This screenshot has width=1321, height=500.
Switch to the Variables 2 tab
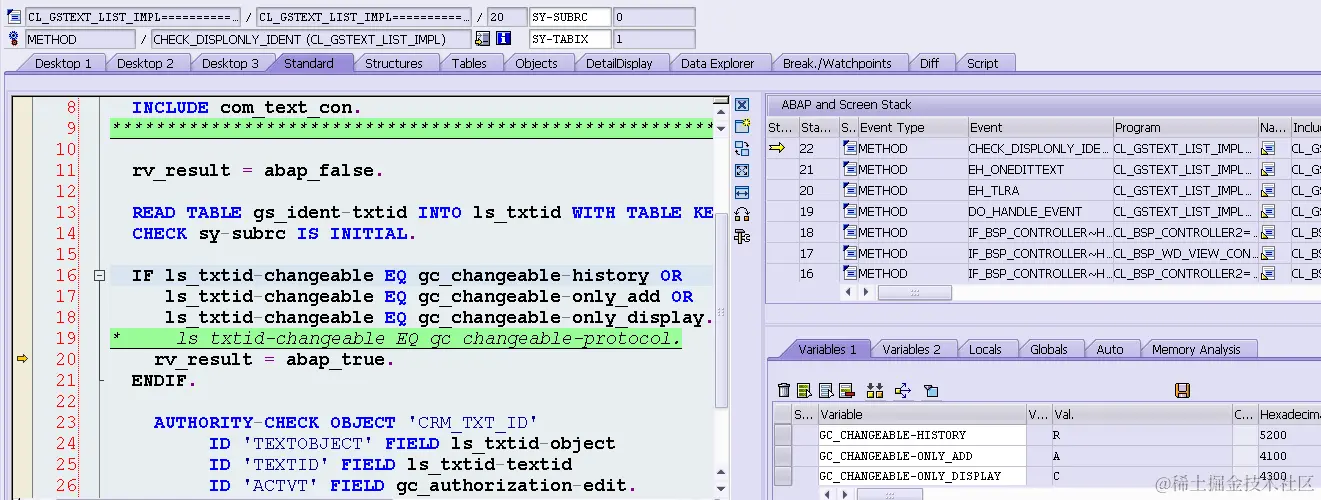pyautogui.click(x=911, y=349)
